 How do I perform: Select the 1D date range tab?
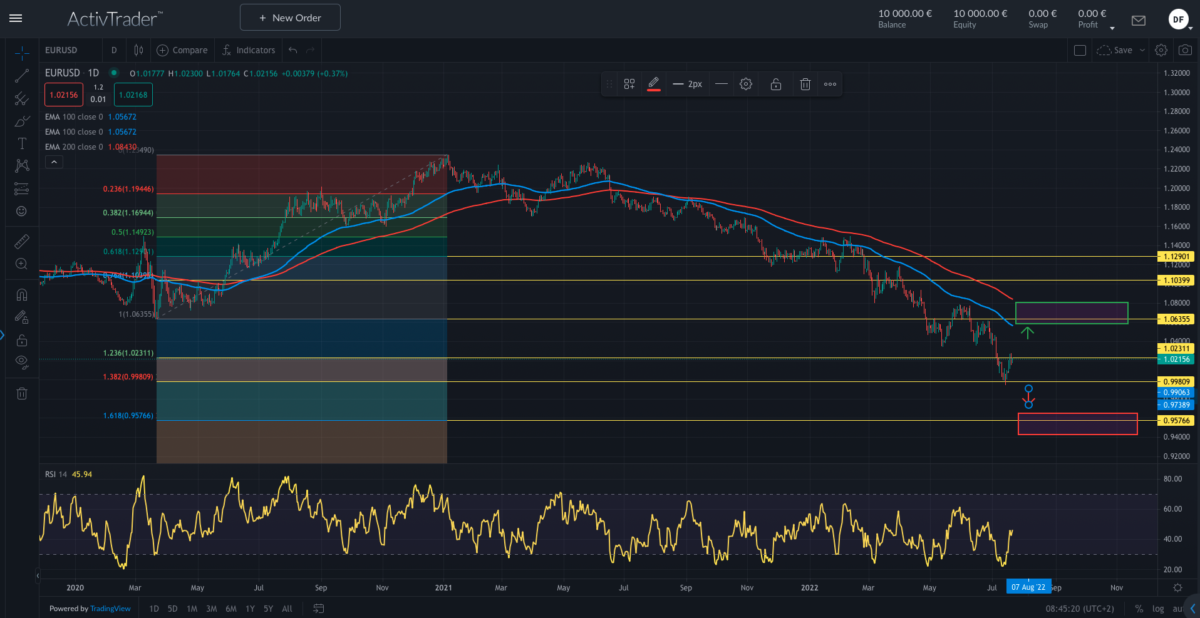point(154,608)
